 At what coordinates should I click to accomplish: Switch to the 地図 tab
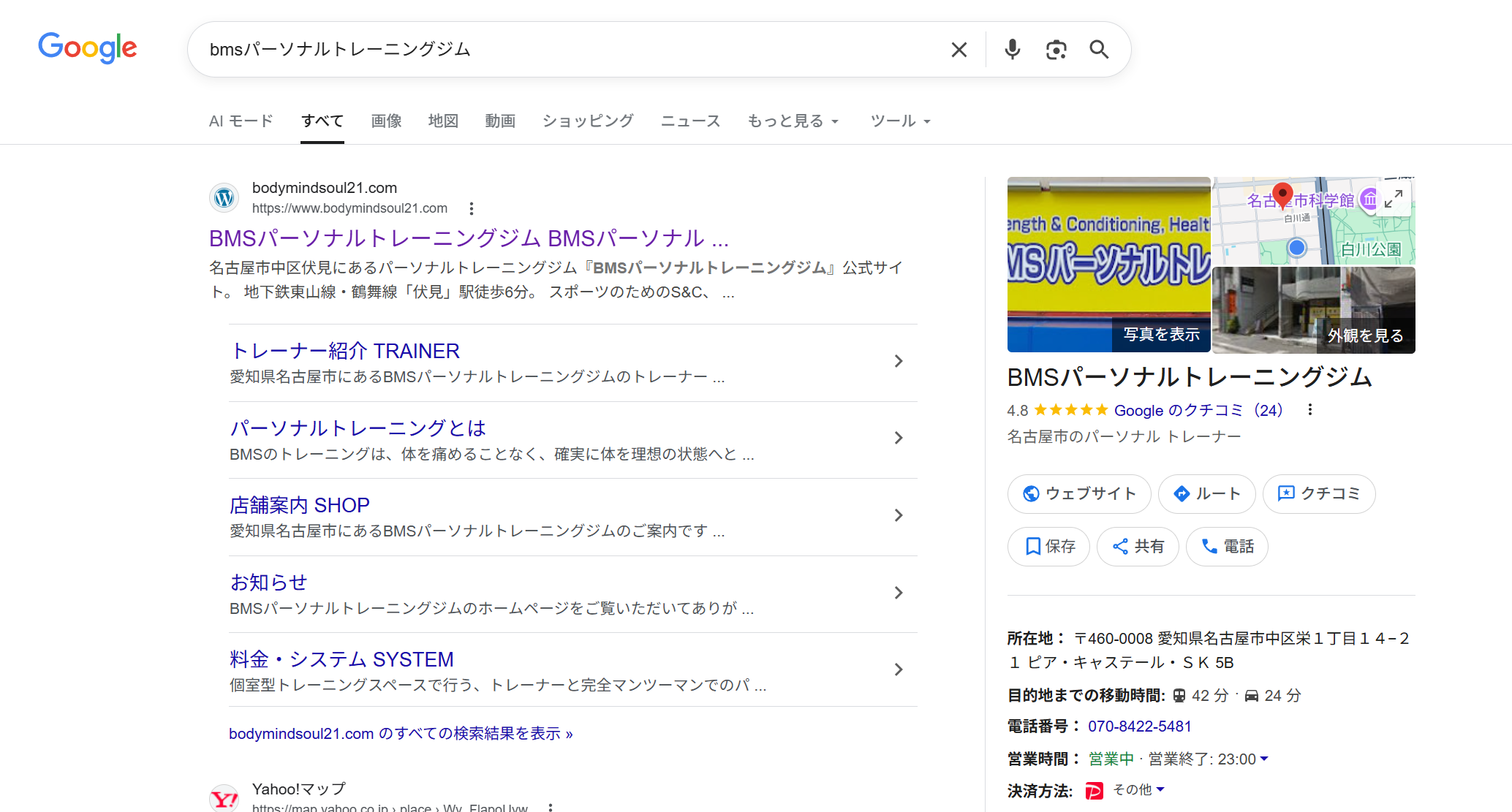443,121
